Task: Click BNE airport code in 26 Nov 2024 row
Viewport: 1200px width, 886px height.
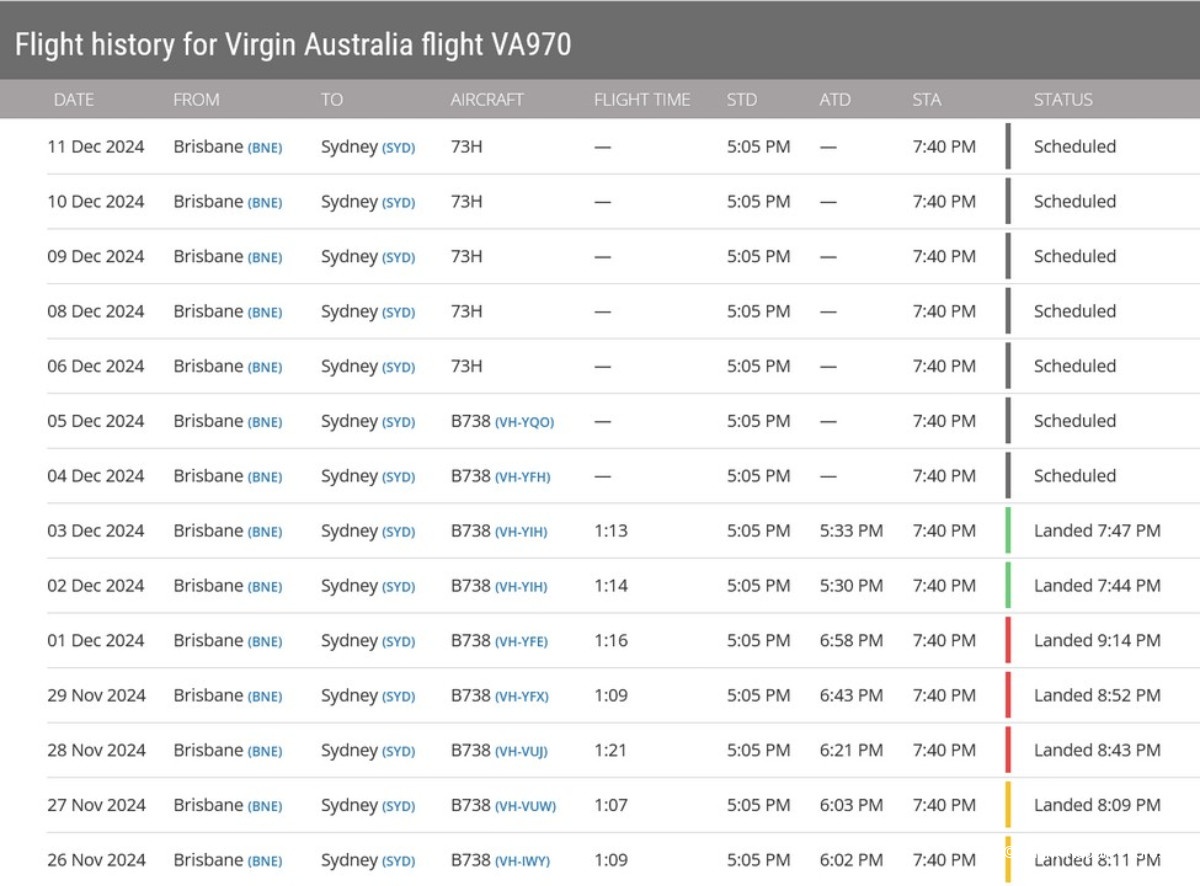Action: tap(265, 862)
